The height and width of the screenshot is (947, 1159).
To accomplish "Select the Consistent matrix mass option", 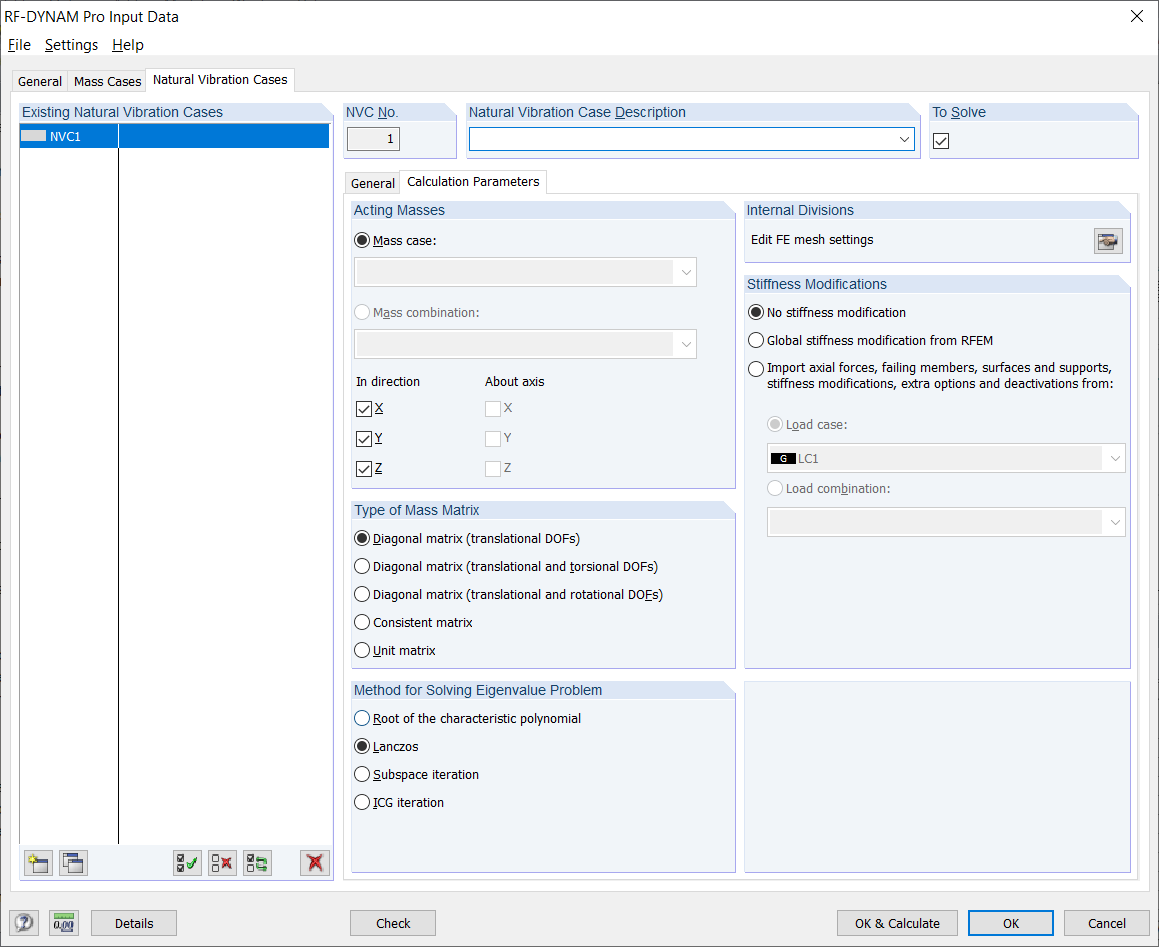I will tap(361, 622).
